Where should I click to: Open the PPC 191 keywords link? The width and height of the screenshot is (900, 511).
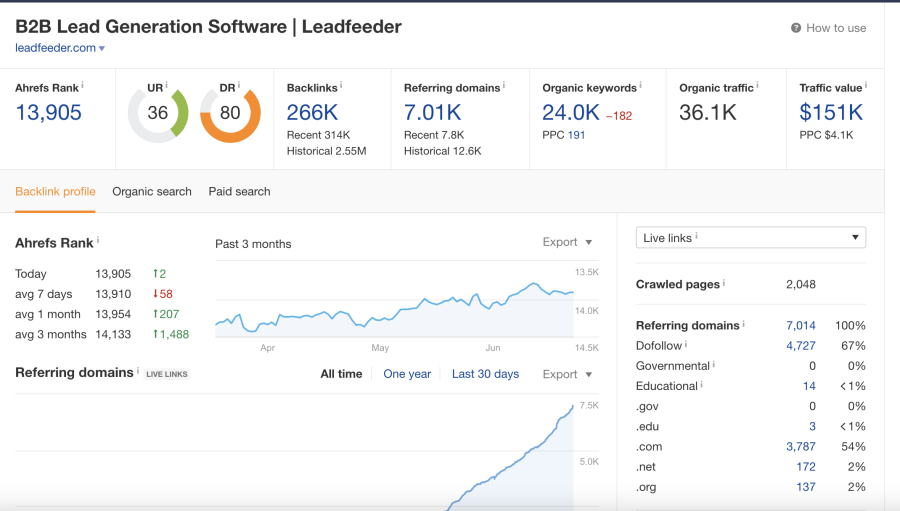(x=576, y=135)
